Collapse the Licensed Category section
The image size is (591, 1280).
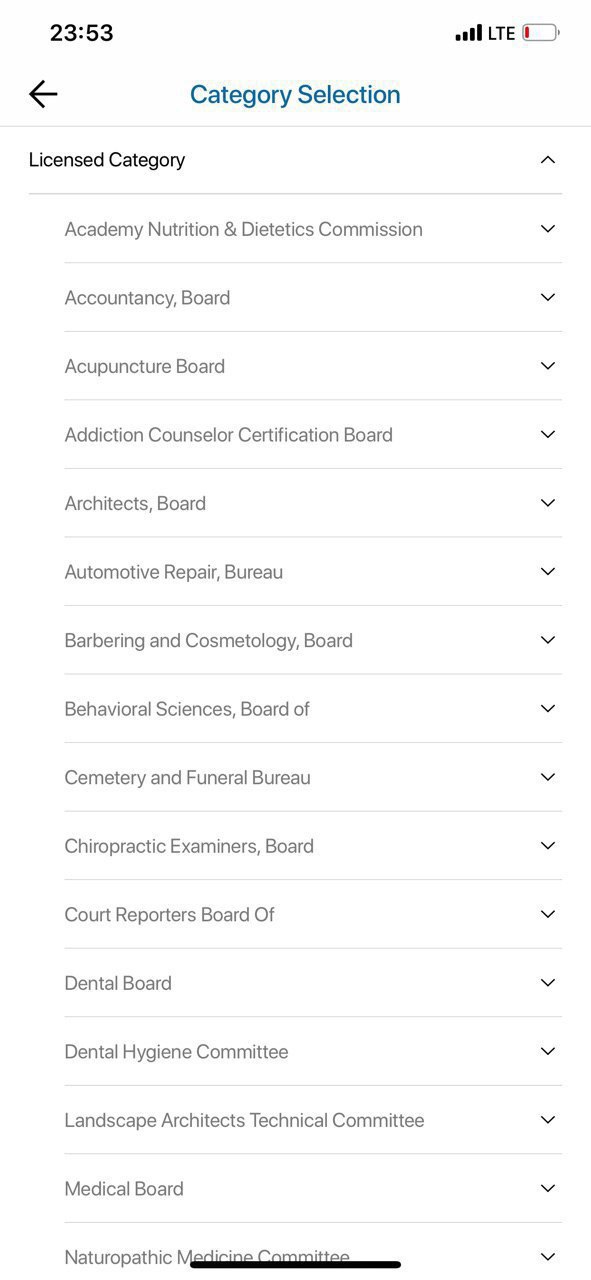pyautogui.click(x=547, y=160)
